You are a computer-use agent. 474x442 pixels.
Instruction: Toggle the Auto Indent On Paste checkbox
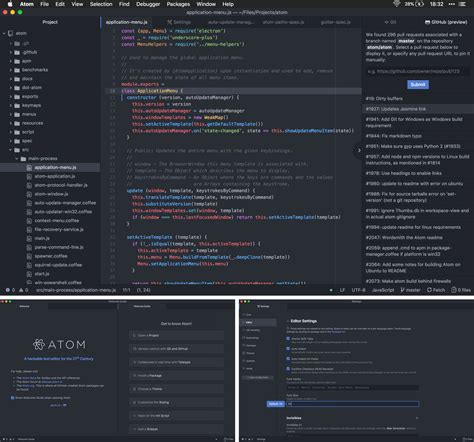pyautogui.click(x=288, y=359)
